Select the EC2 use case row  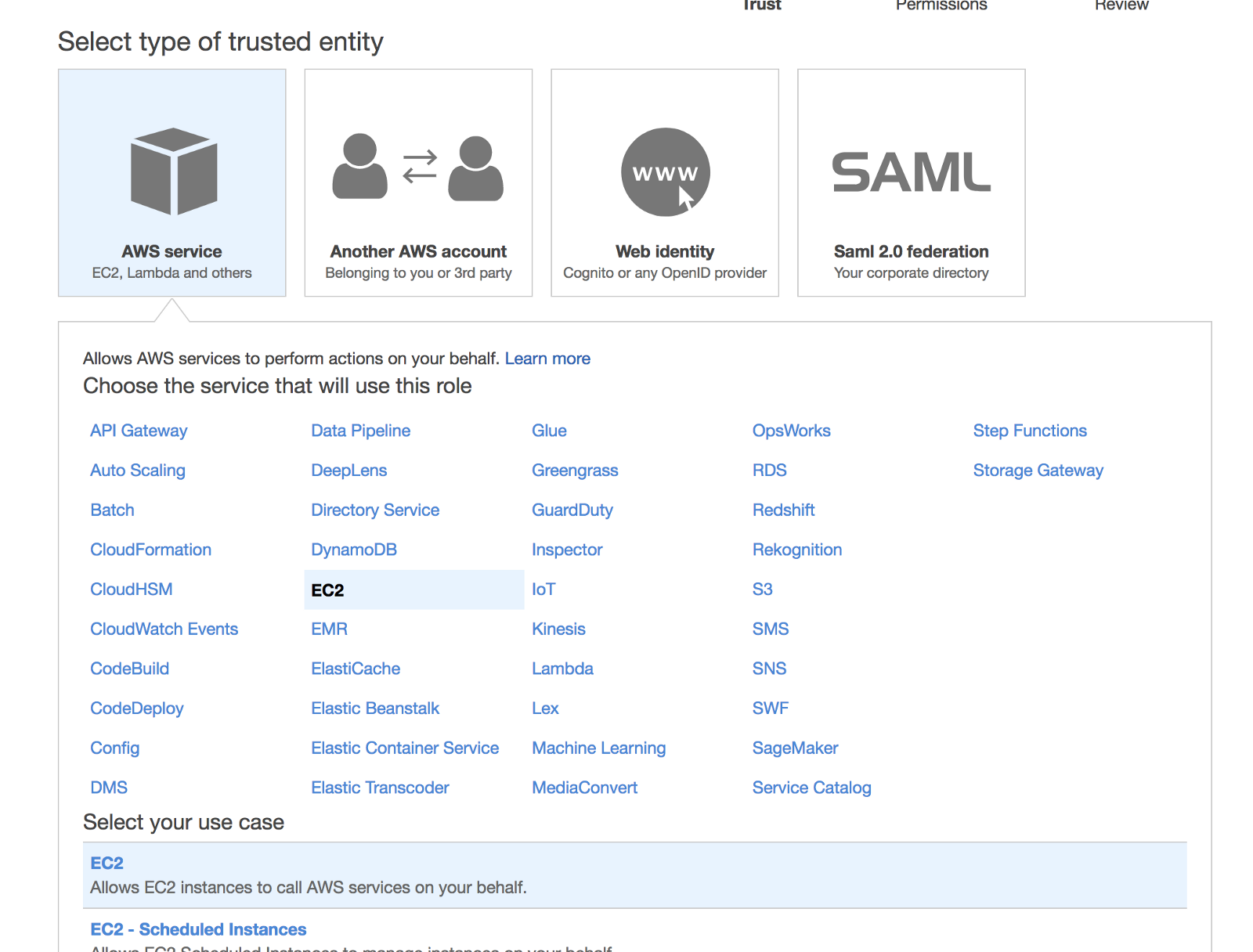(x=634, y=875)
